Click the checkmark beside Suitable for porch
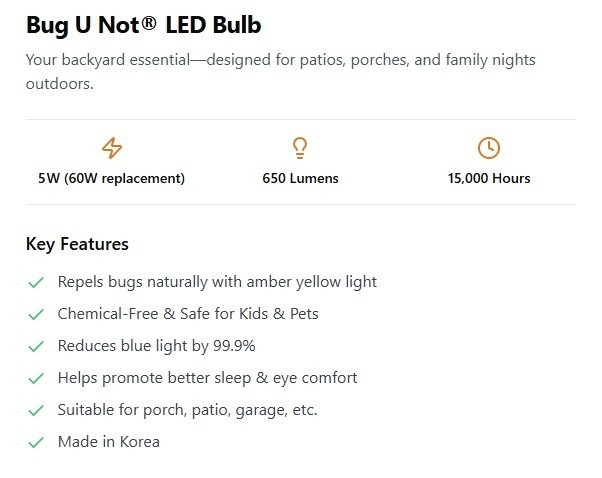Image resolution: width=602 pixels, height=478 pixels. pyautogui.click(x=36, y=410)
